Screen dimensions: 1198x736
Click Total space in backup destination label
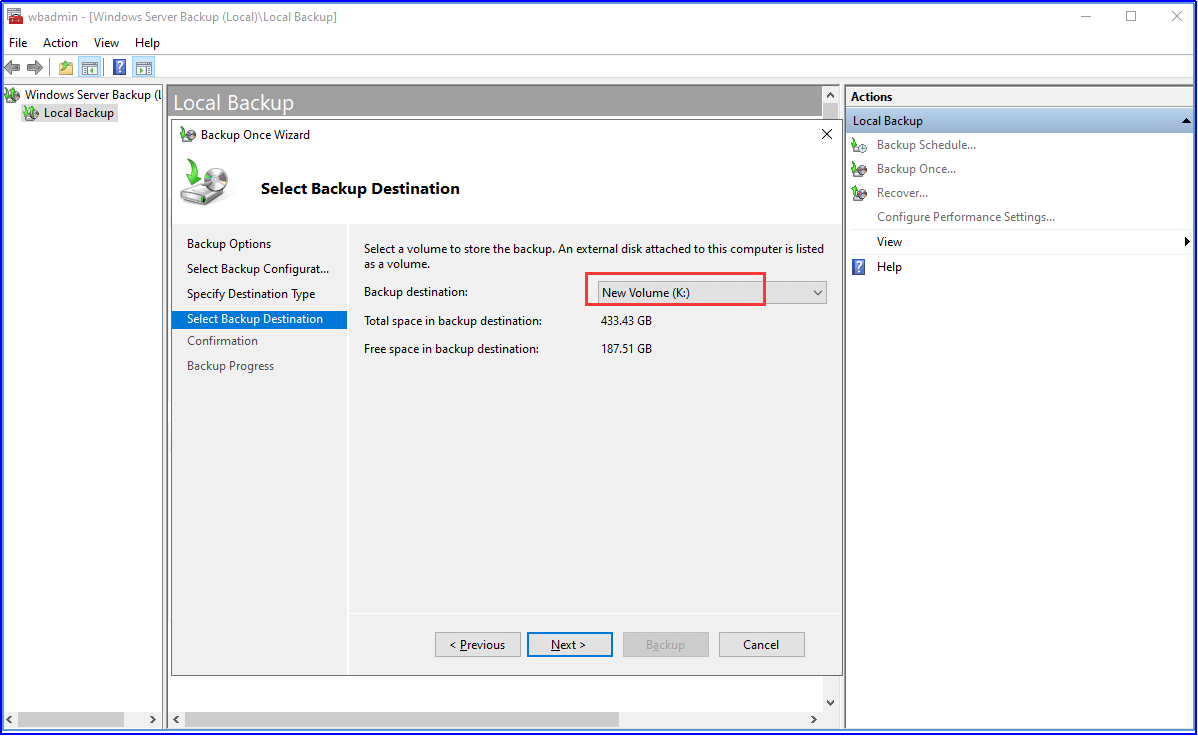tap(453, 321)
